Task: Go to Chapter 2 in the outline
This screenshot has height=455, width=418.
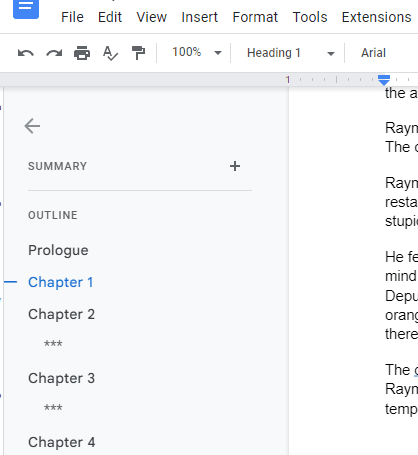Action: pyautogui.click(x=62, y=314)
